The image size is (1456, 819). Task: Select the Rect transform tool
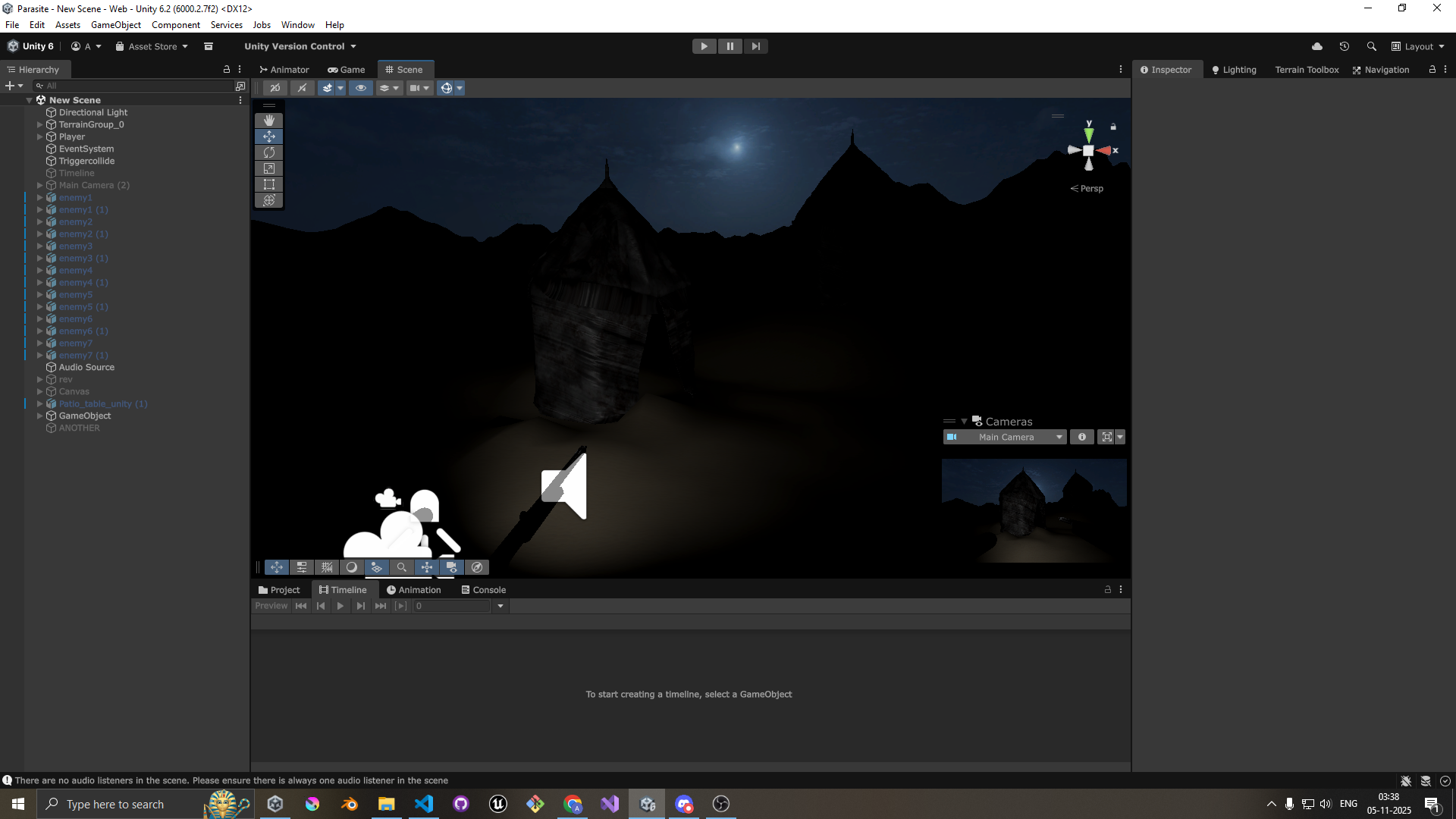pyautogui.click(x=268, y=184)
